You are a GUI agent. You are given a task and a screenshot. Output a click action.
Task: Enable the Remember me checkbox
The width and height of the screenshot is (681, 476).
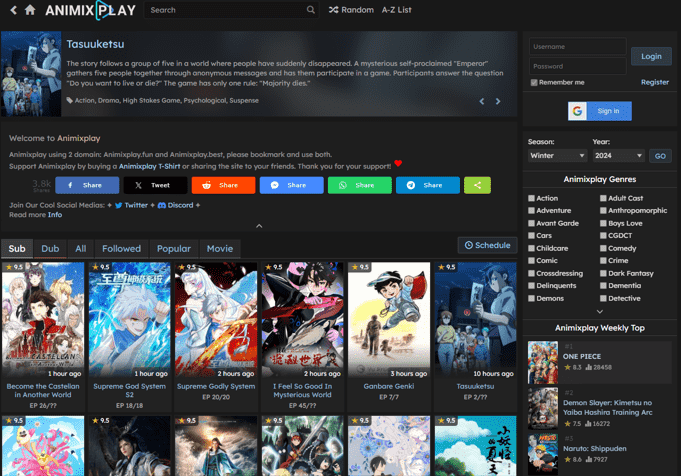534,82
